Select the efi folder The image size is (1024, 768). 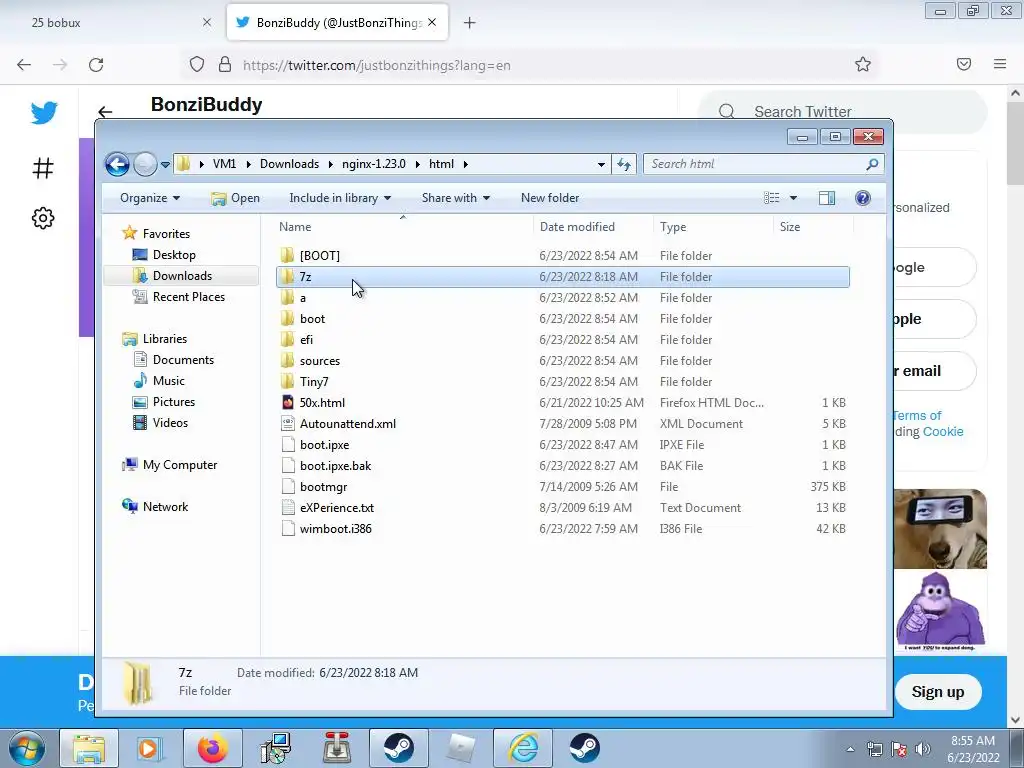(306, 340)
